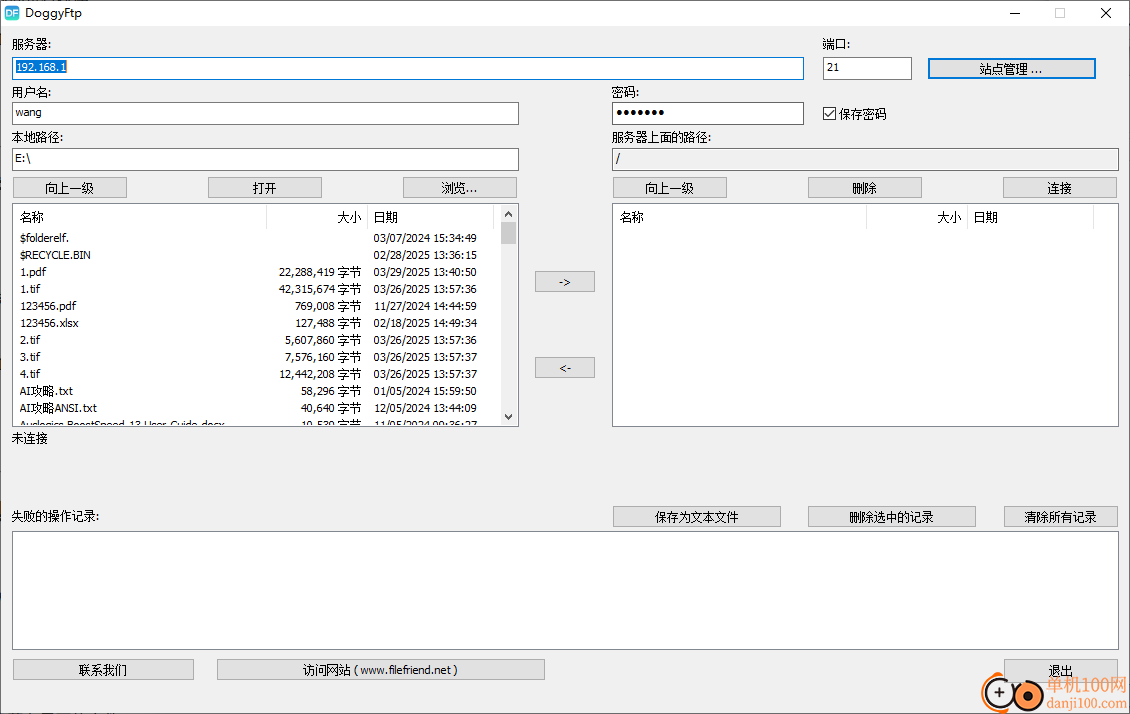Viewport: 1130px width, 714px height.
Task: Select AI攻略ANSI.txt in local list
Action: click(58, 408)
